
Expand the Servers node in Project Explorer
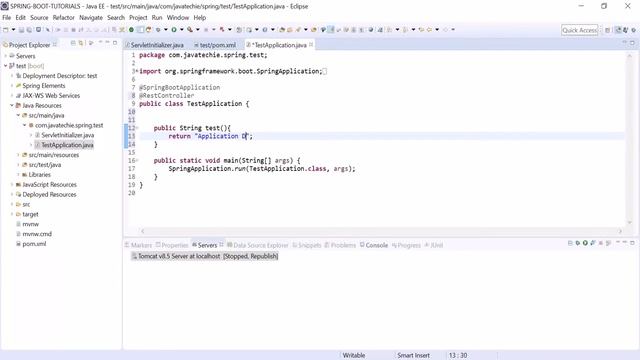coord(5,56)
